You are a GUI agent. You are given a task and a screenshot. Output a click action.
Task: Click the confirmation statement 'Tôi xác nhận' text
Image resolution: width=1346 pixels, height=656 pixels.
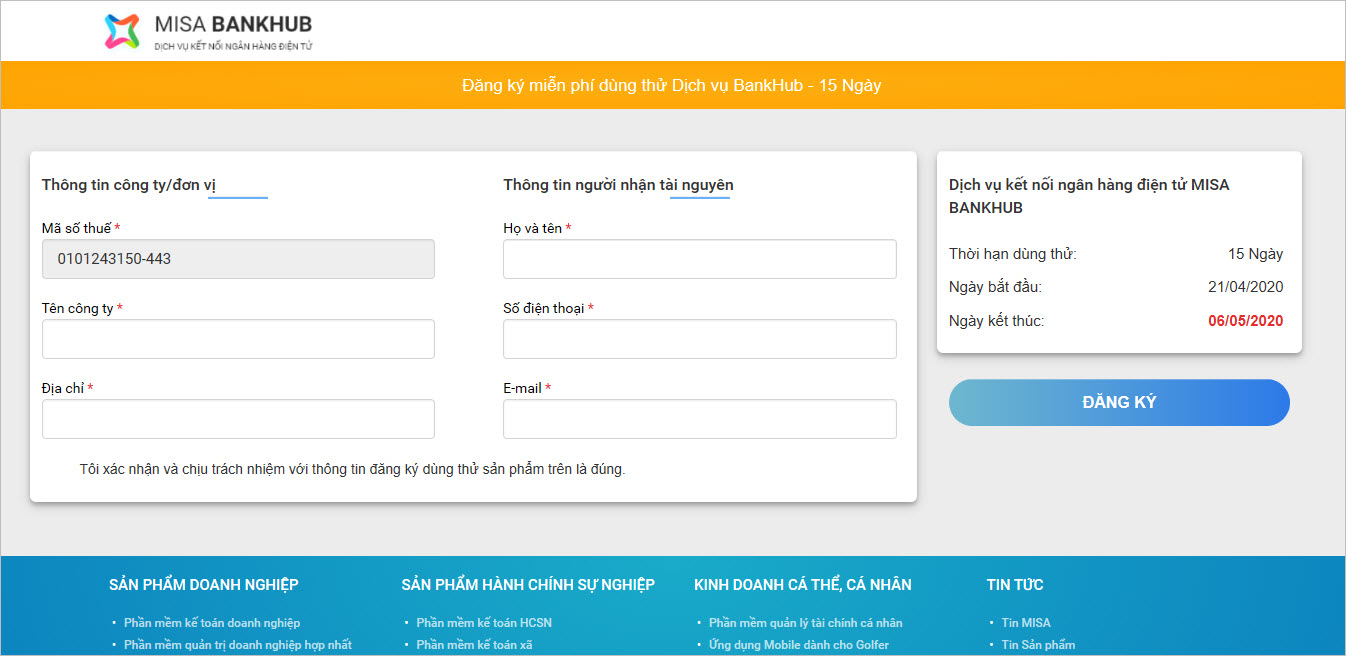pyautogui.click(x=352, y=470)
